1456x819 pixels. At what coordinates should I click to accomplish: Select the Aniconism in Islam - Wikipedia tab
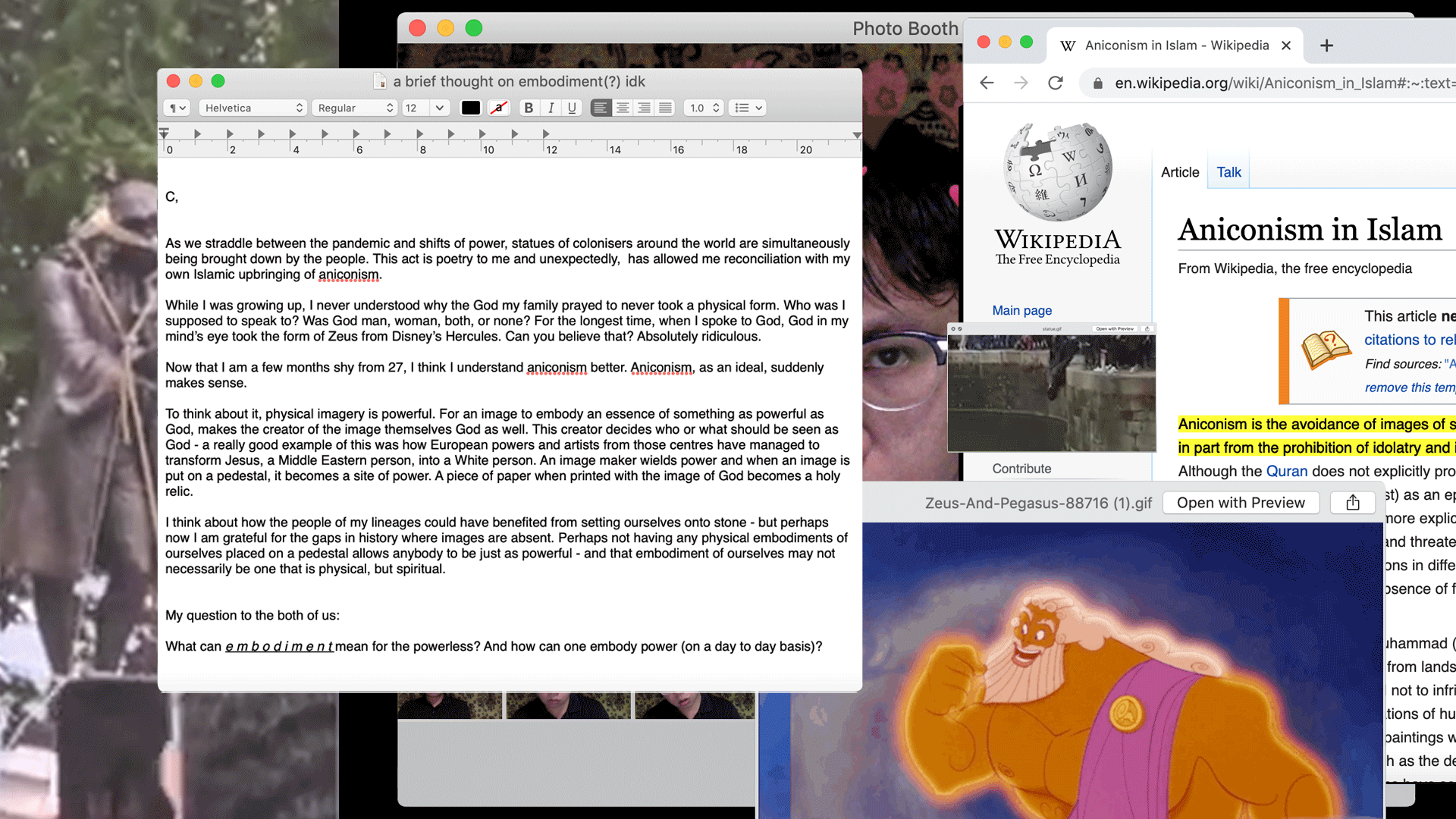pyautogui.click(x=1175, y=45)
